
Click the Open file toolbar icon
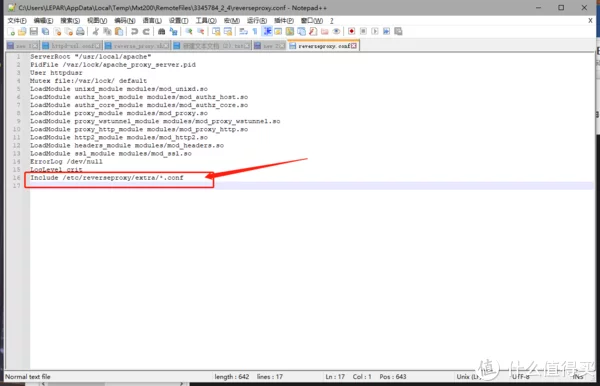pos(22,32)
